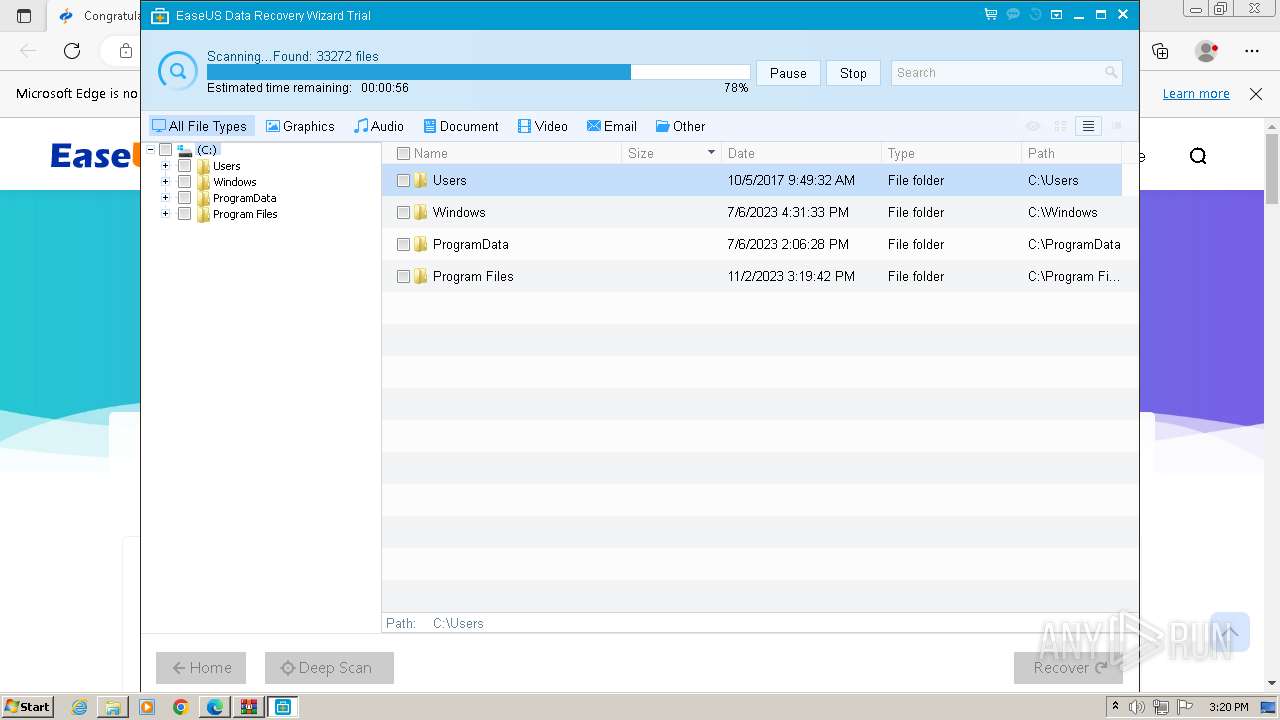
Task: Open the feedback chat bubble icon
Action: pyautogui.click(x=1012, y=15)
